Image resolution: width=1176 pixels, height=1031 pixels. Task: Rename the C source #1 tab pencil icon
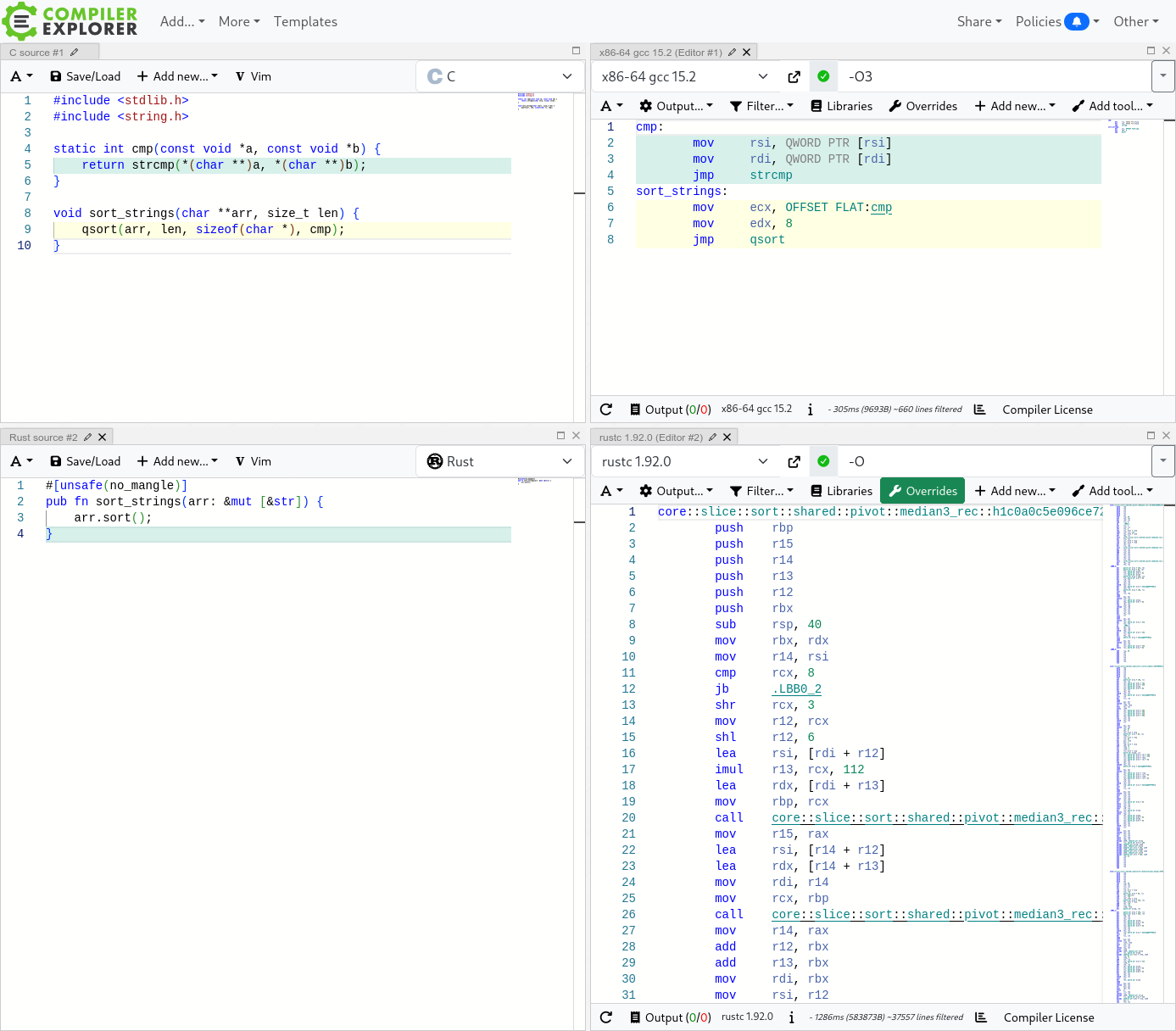click(x=75, y=53)
